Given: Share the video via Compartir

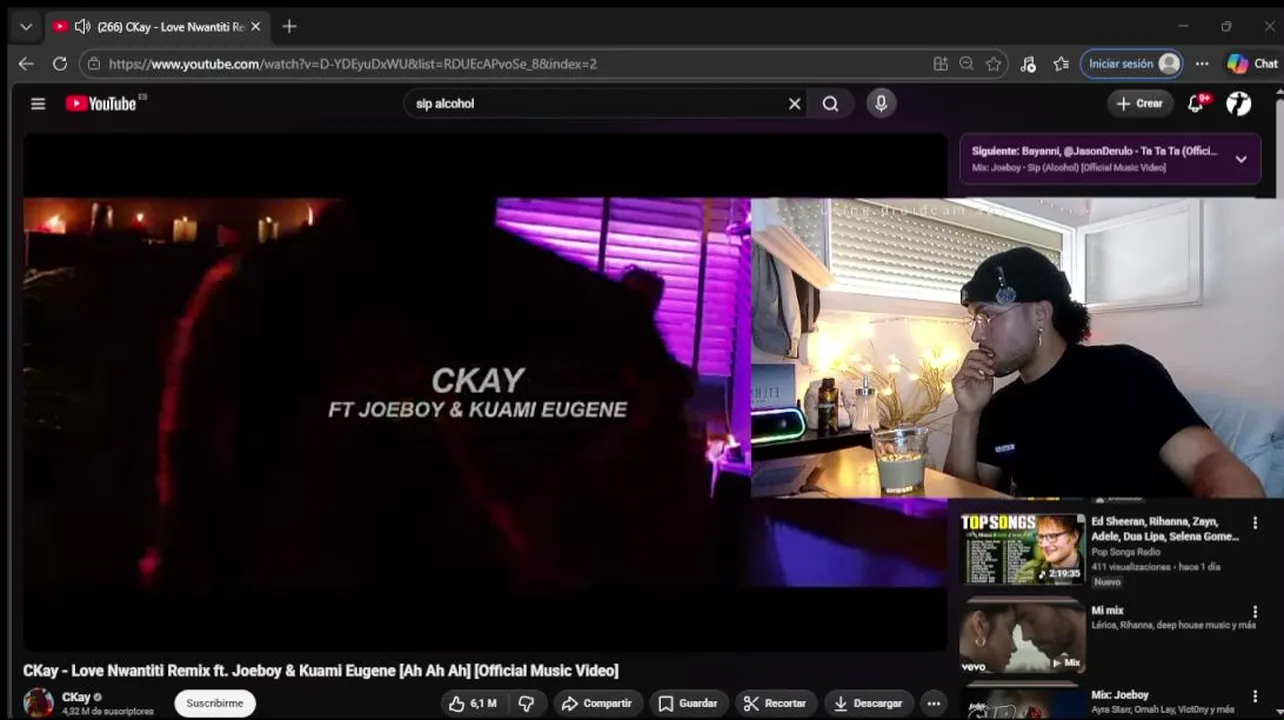Looking at the screenshot, I should (x=597, y=703).
